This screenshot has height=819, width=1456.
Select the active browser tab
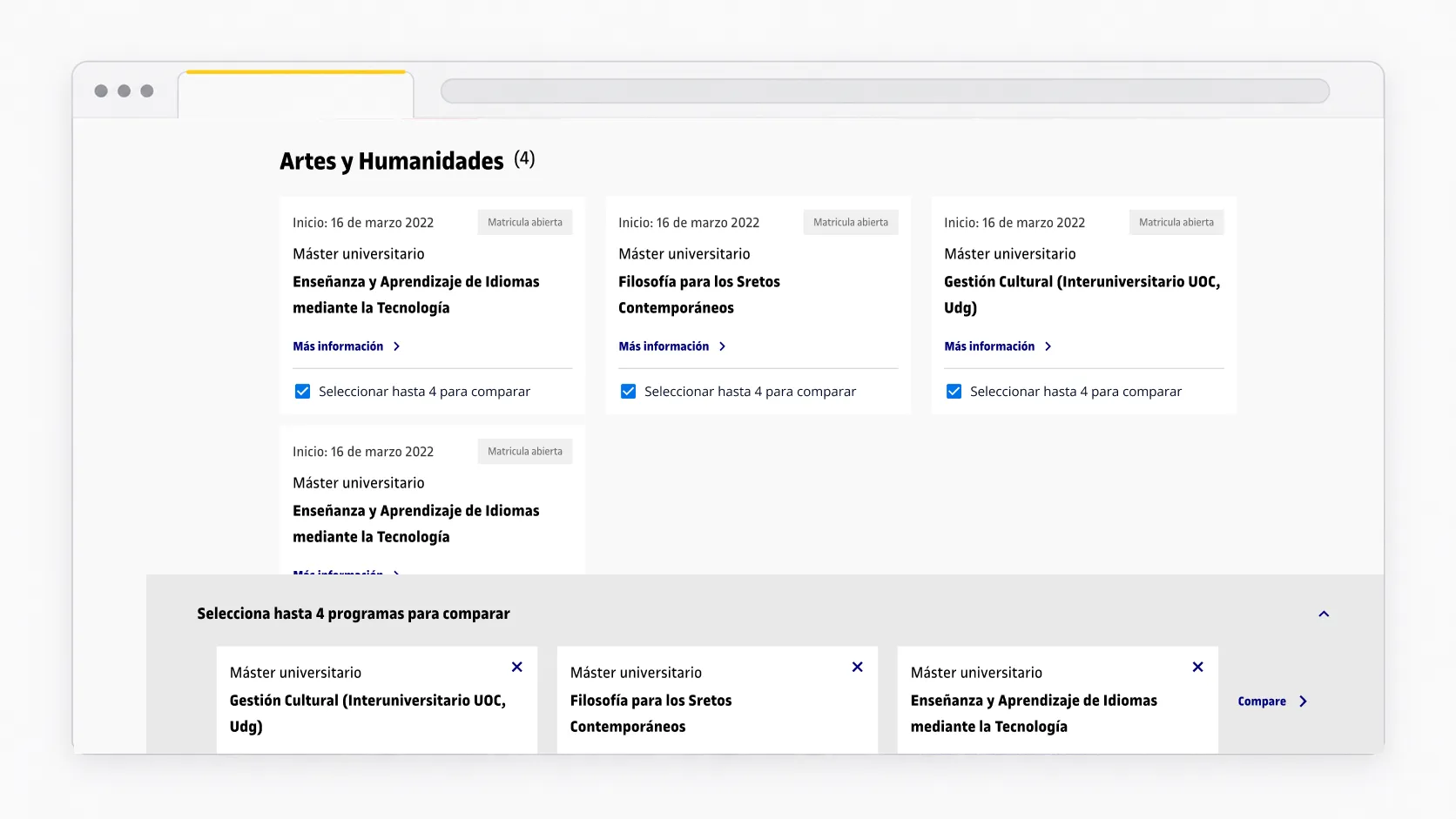coord(296,94)
